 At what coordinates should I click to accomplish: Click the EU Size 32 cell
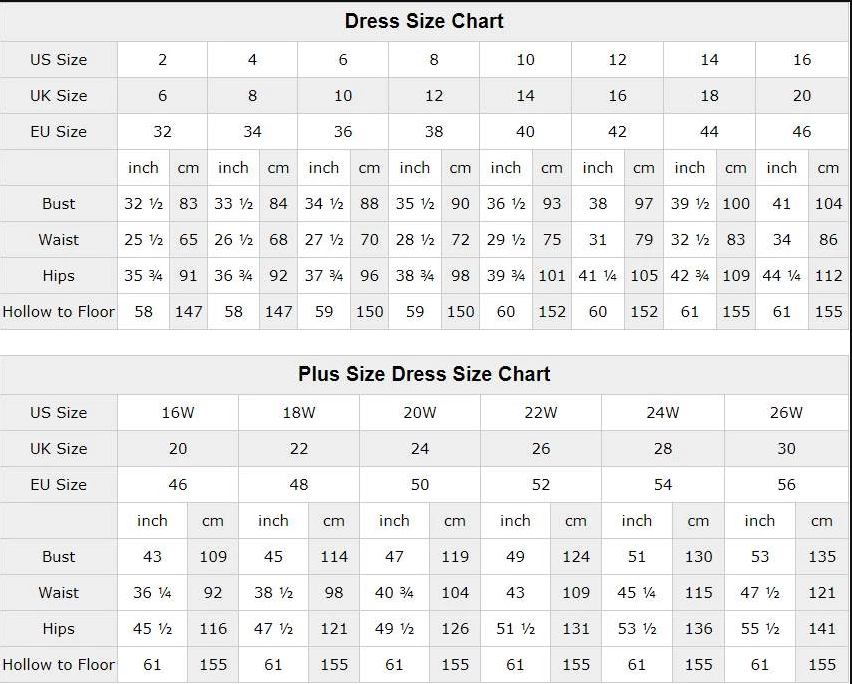(162, 131)
